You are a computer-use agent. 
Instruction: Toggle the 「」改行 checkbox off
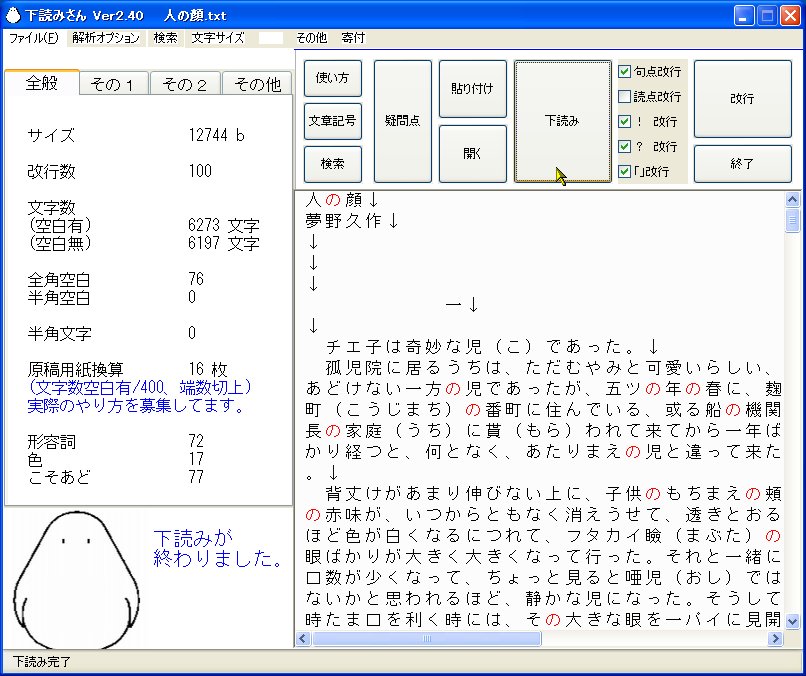point(625,171)
